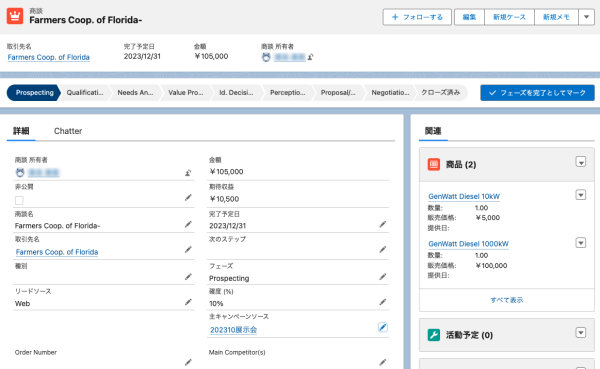Edit the 非公開 field pencil icon
The height and width of the screenshot is (369, 600).
pyautogui.click(x=188, y=198)
